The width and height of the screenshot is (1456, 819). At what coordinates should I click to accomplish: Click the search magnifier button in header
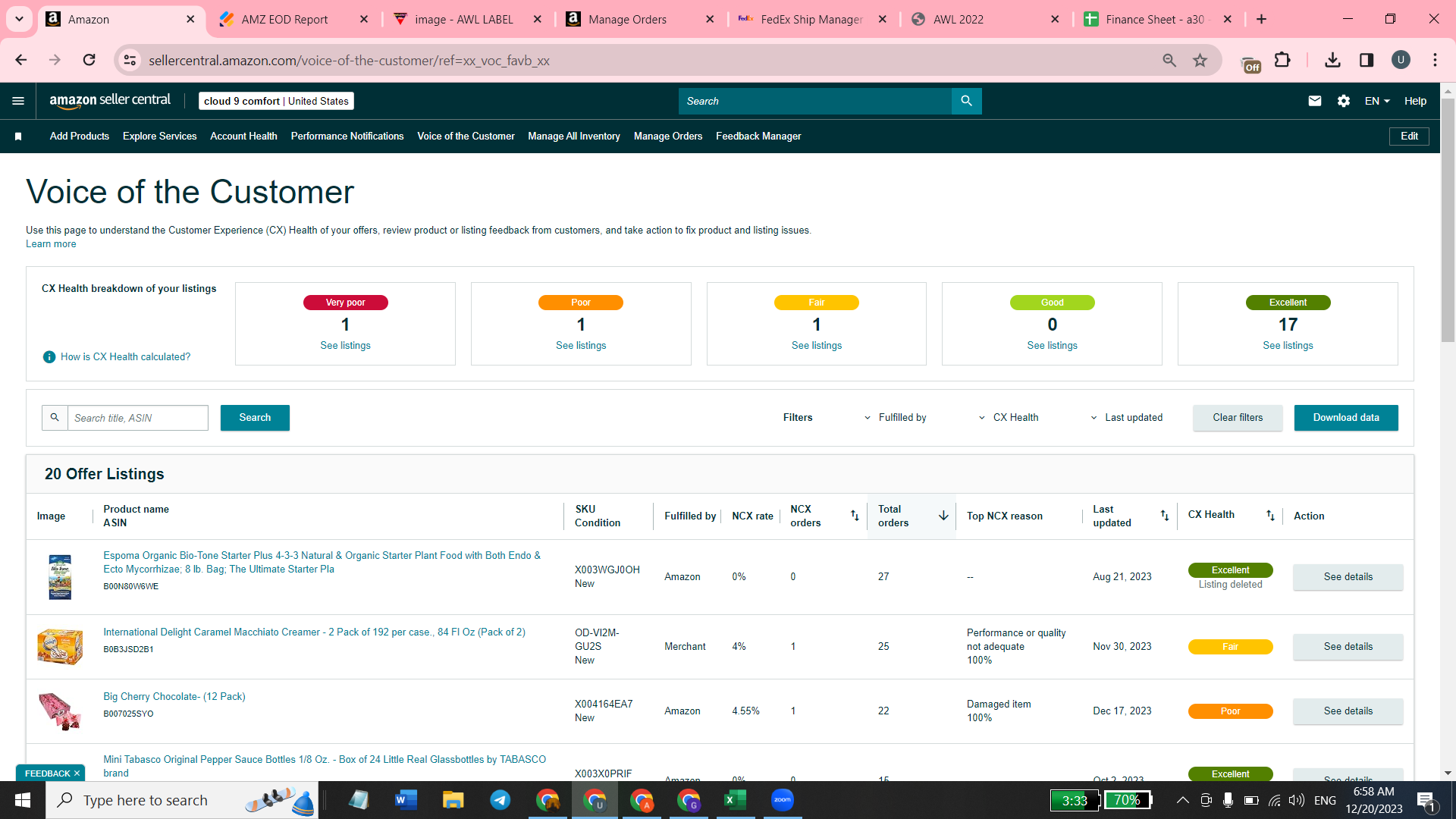tap(966, 101)
